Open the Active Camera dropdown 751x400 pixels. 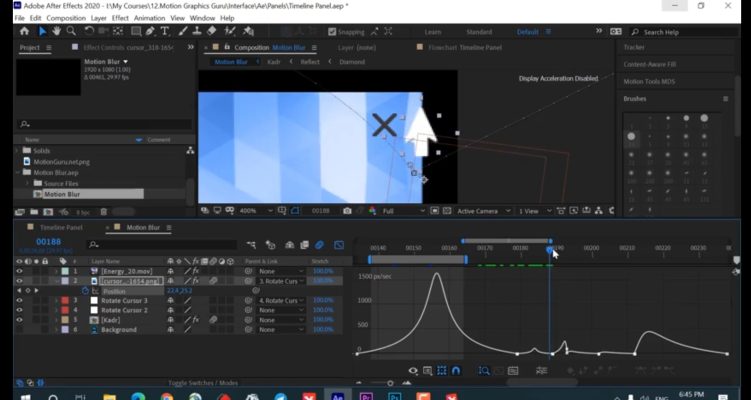[484, 211]
